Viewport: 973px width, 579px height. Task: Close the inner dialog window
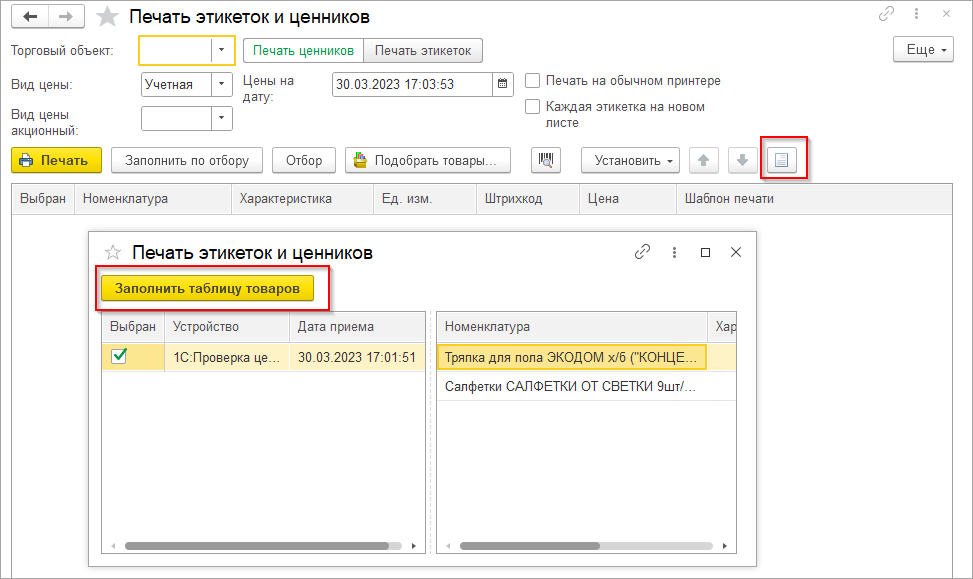click(x=736, y=252)
